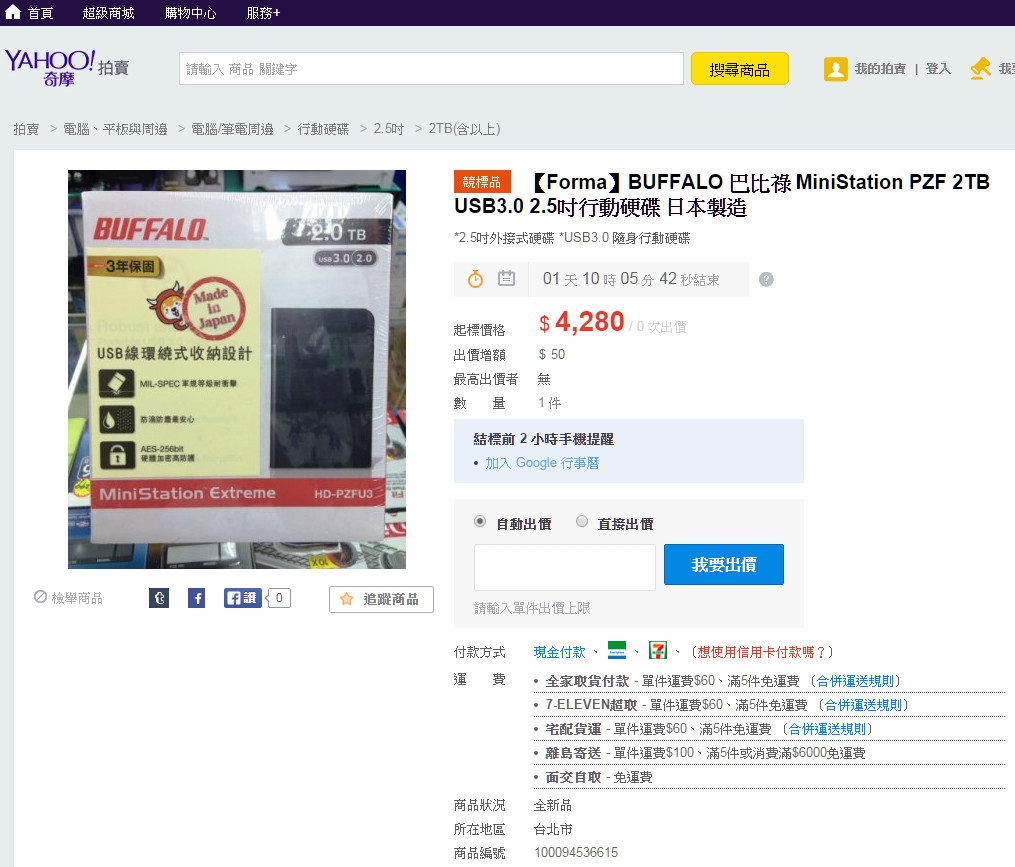Screen dimensions: 1015x867
Task: Click the 我的拍賣 link
Action: tap(880, 69)
